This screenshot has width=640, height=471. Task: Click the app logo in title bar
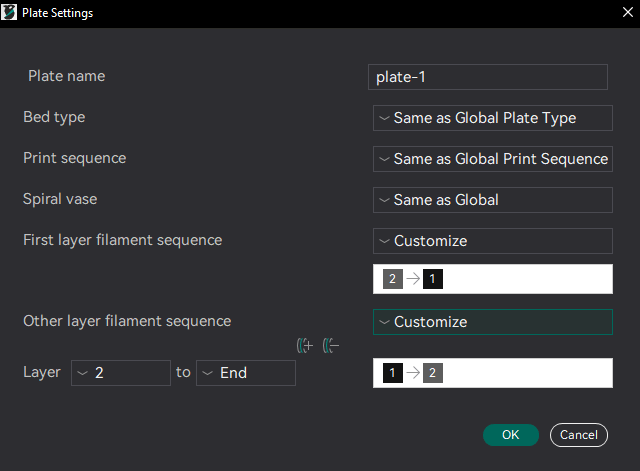click(11, 12)
